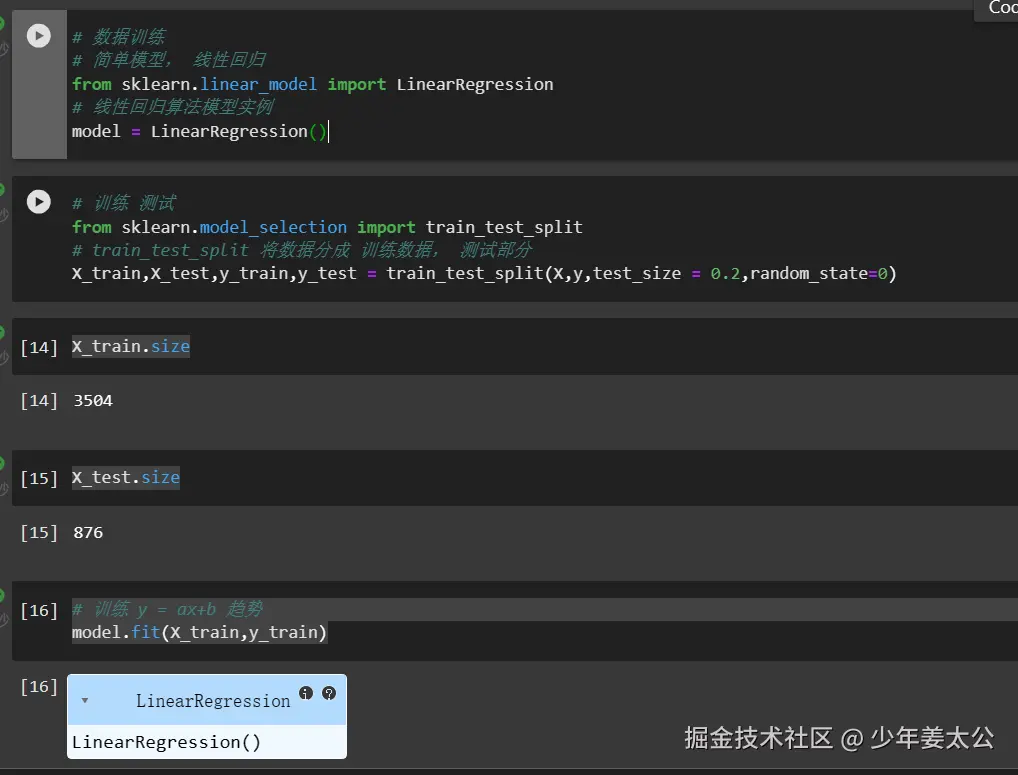This screenshot has width=1018, height=775.
Task: Click the input cell number [14] label
Action: coord(39,347)
